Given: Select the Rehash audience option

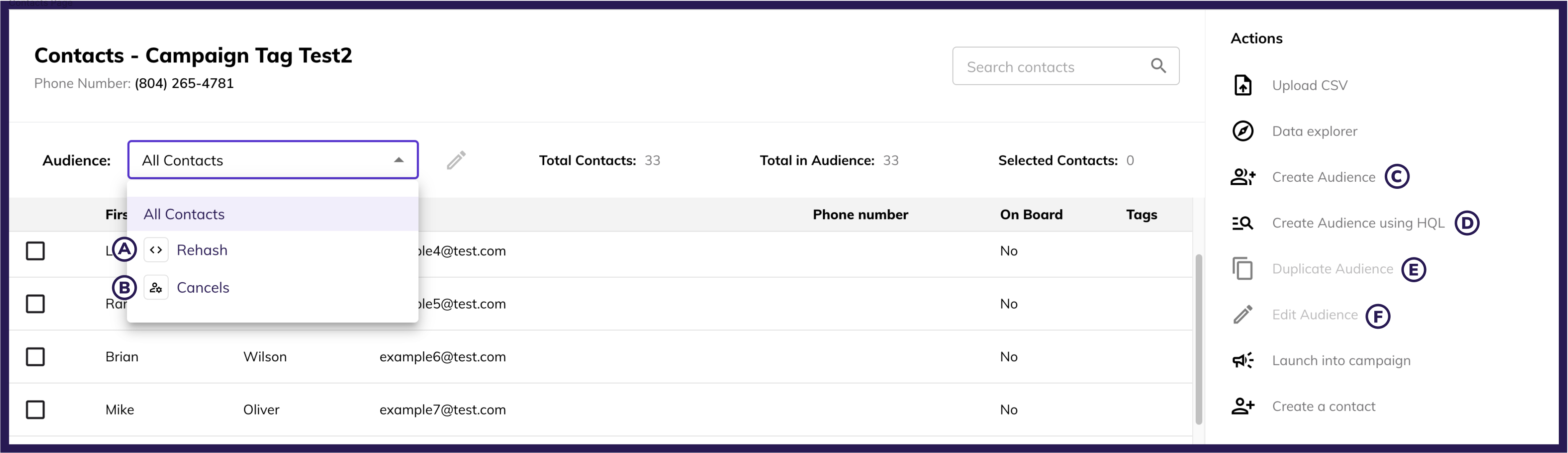Looking at the screenshot, I should [x=202, y=250].
